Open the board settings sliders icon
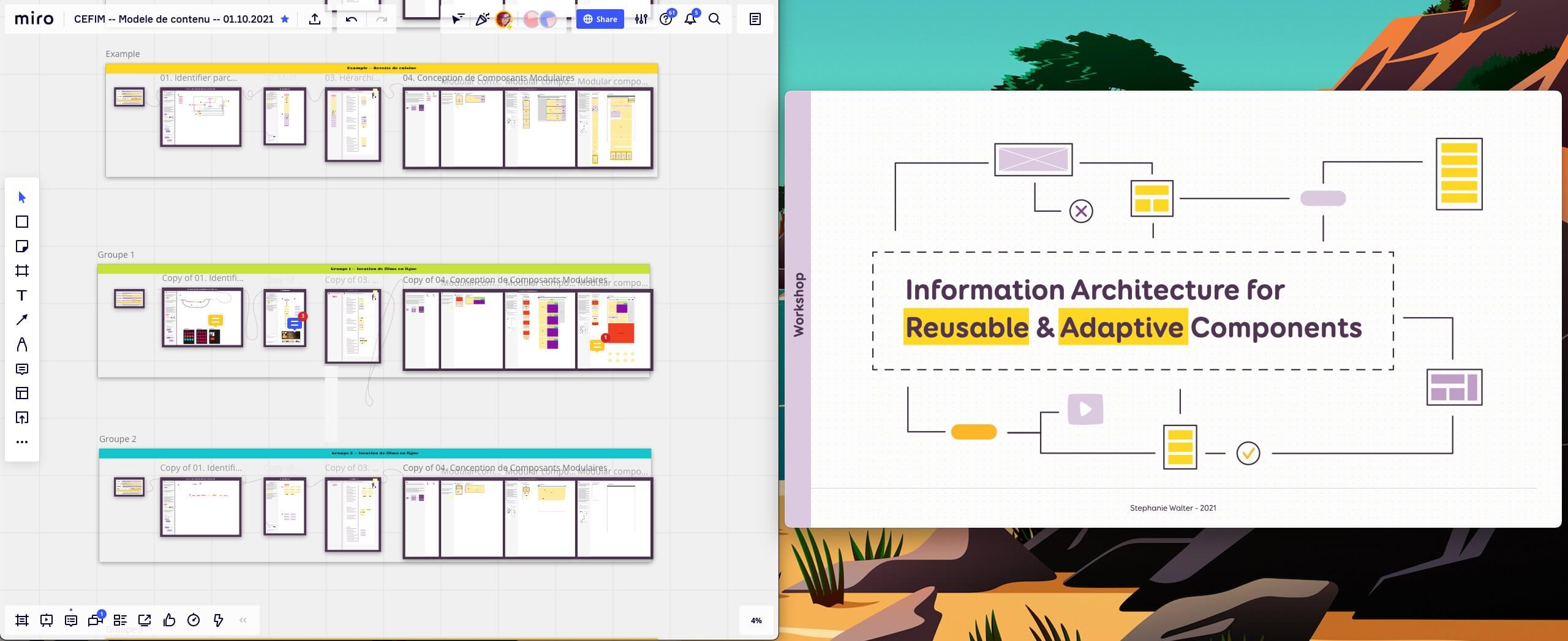Image resolution: width=1568 pixels, height=641 pixels. tap(641, 19)
